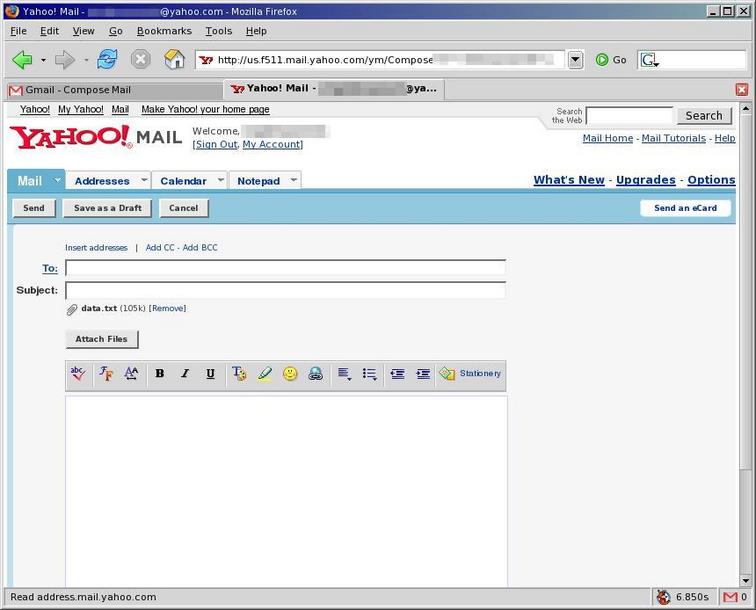756x610 pixels.
Task: Remove the data.txt attachment
Action: [x=167, y=308]
